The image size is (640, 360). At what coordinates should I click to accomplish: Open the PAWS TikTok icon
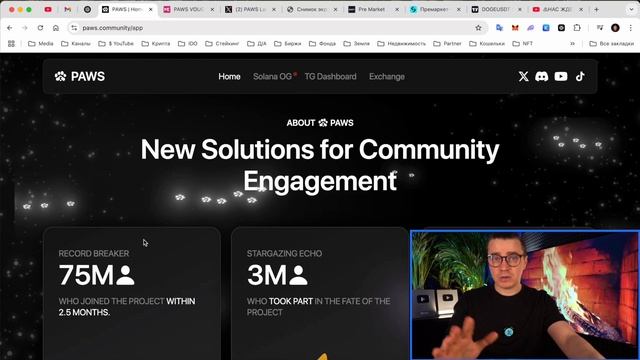(580, 76)
